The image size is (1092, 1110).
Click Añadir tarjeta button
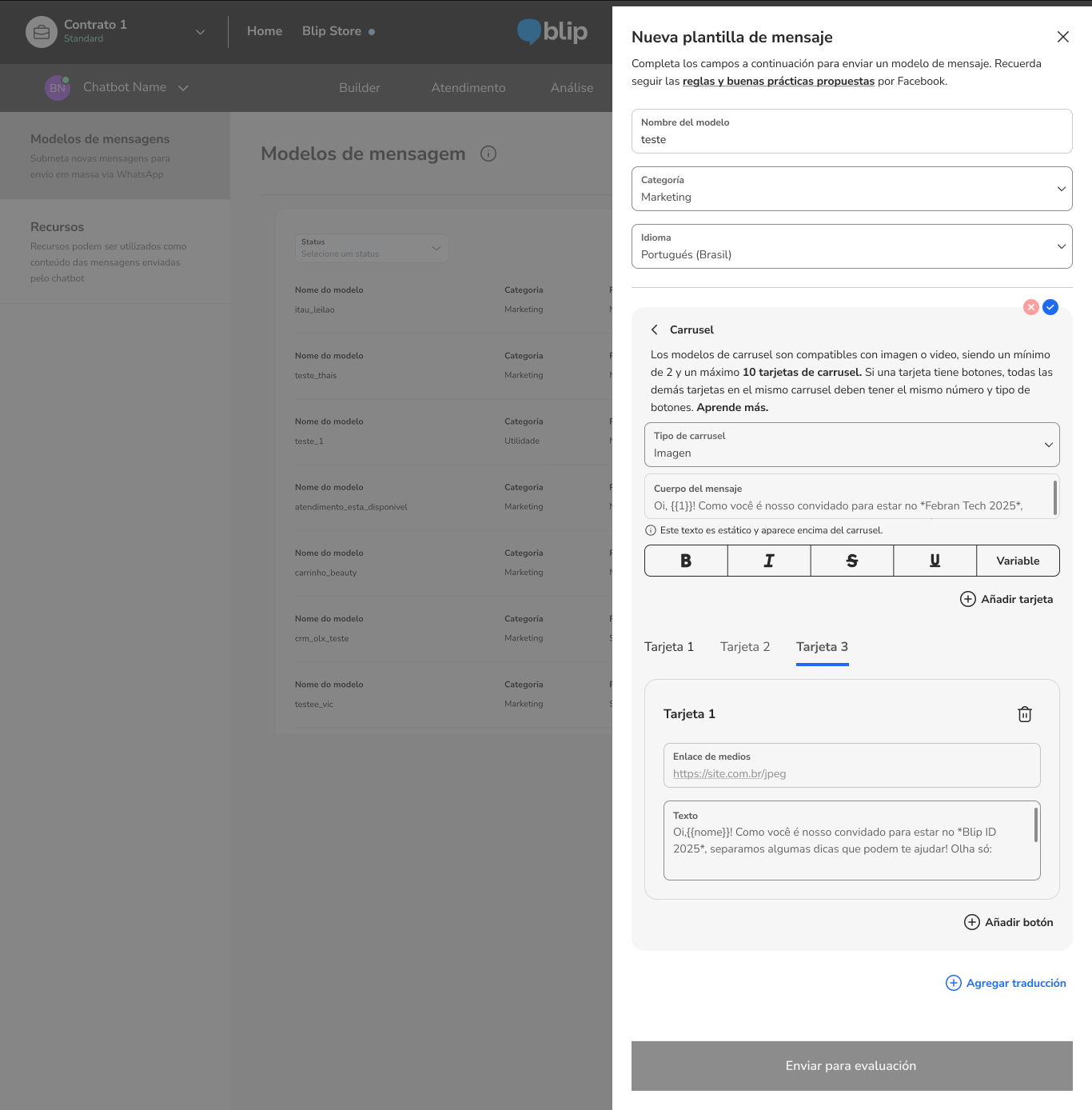pyautogui.click(x=1006, y=599)
